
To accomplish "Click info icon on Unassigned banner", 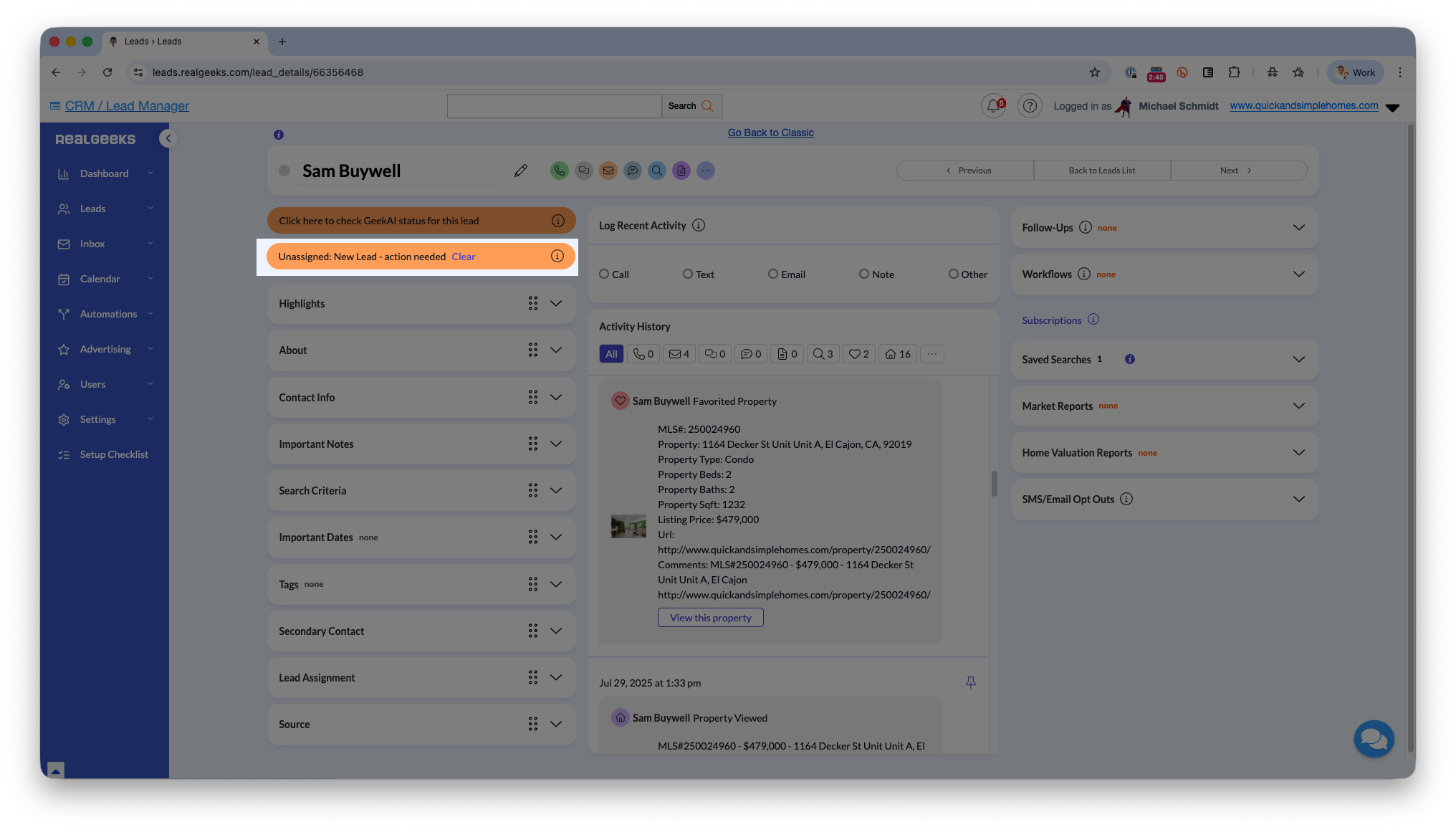I will (x=557, y=257).
